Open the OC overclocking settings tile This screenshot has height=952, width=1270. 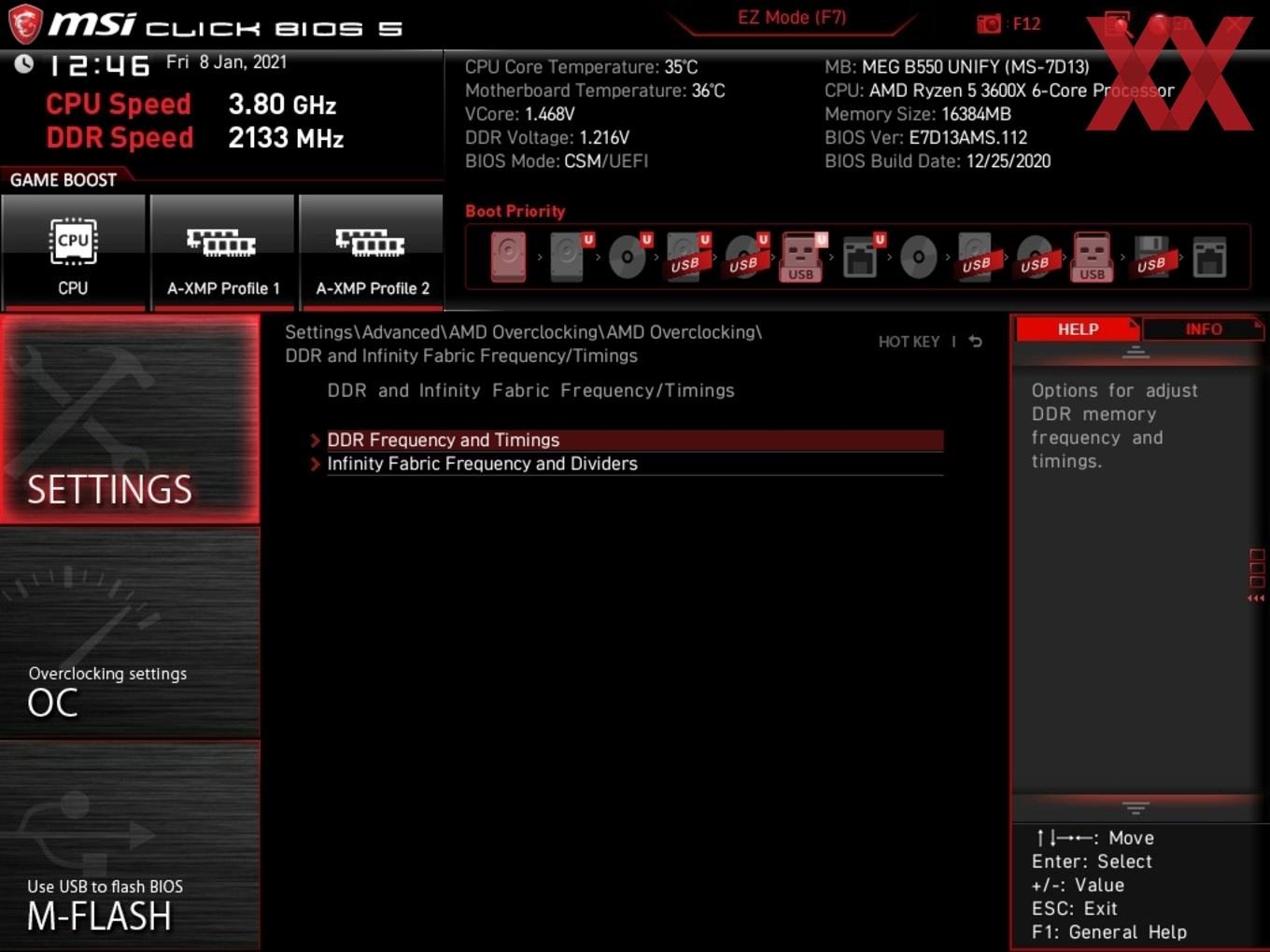(x=130, y=633)
